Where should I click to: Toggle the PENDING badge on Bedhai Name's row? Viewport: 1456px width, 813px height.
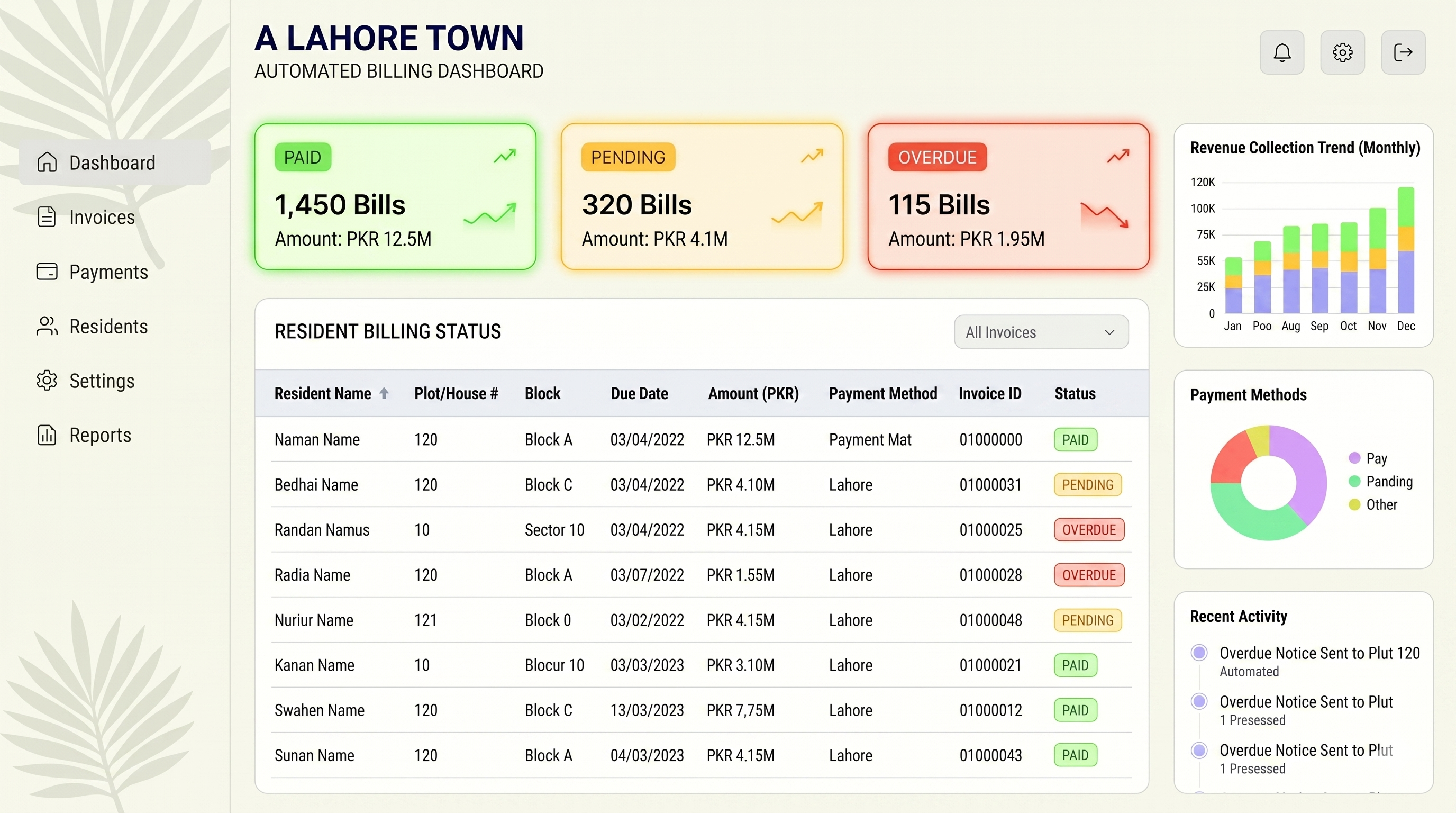[1087, 484]
